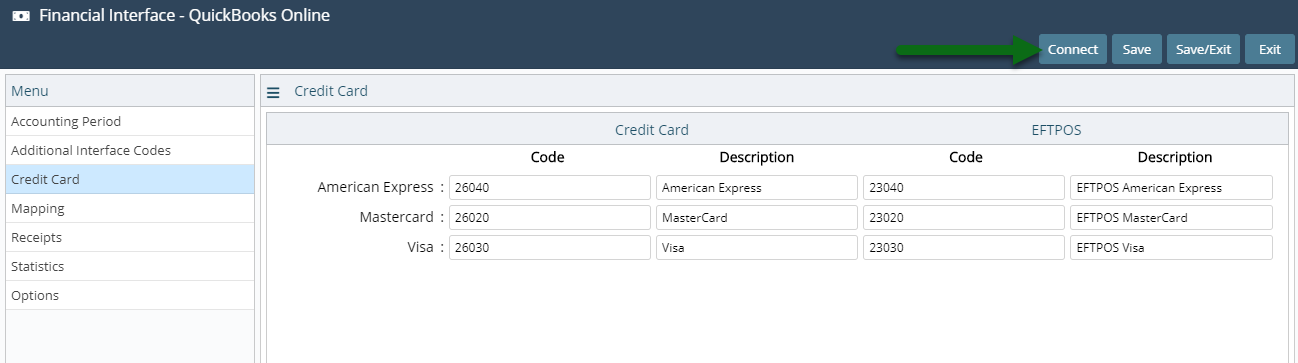Image resolution: width=1298 pixels, height=363 pixels.
Task: Click the Save/Exit button
Action: 1204,49
